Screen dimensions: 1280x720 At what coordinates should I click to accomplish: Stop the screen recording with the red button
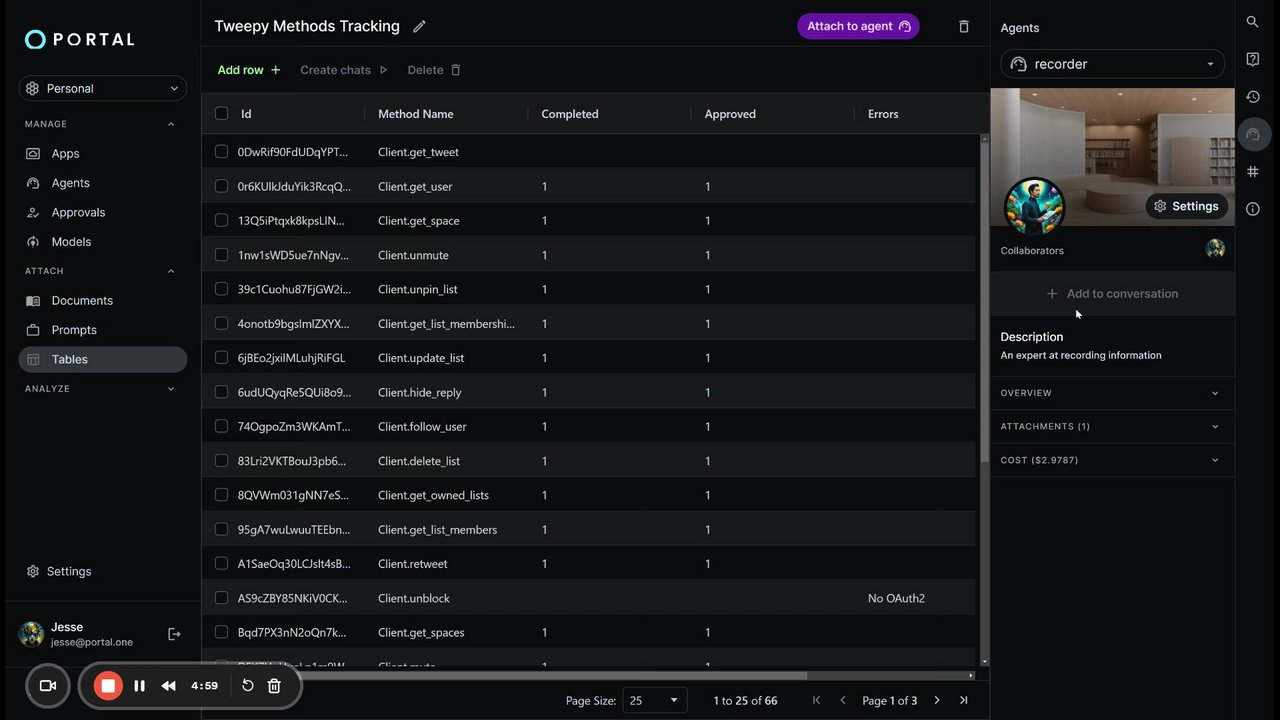(108, 686)
